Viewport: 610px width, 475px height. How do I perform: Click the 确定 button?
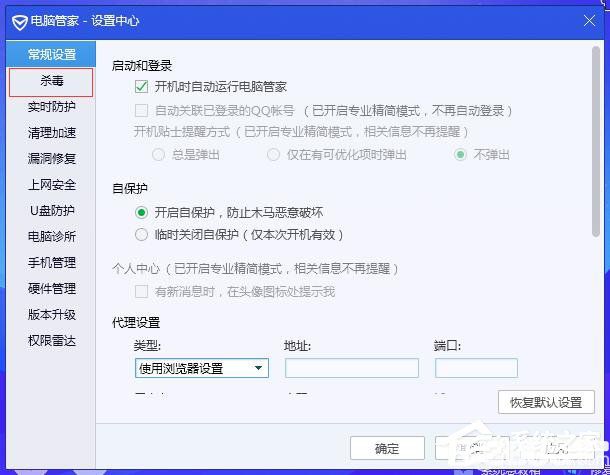[387, 448]
